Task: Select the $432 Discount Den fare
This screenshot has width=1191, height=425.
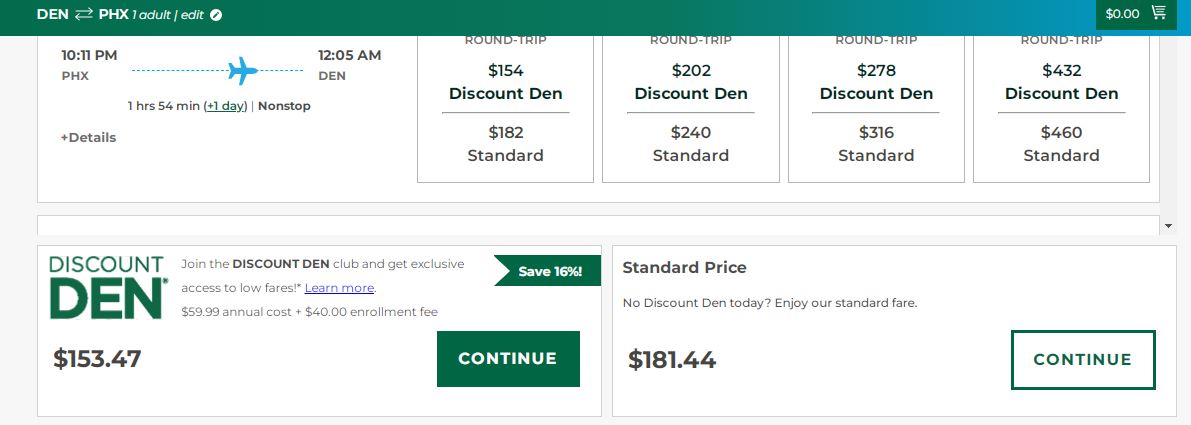Action: 1061,82
